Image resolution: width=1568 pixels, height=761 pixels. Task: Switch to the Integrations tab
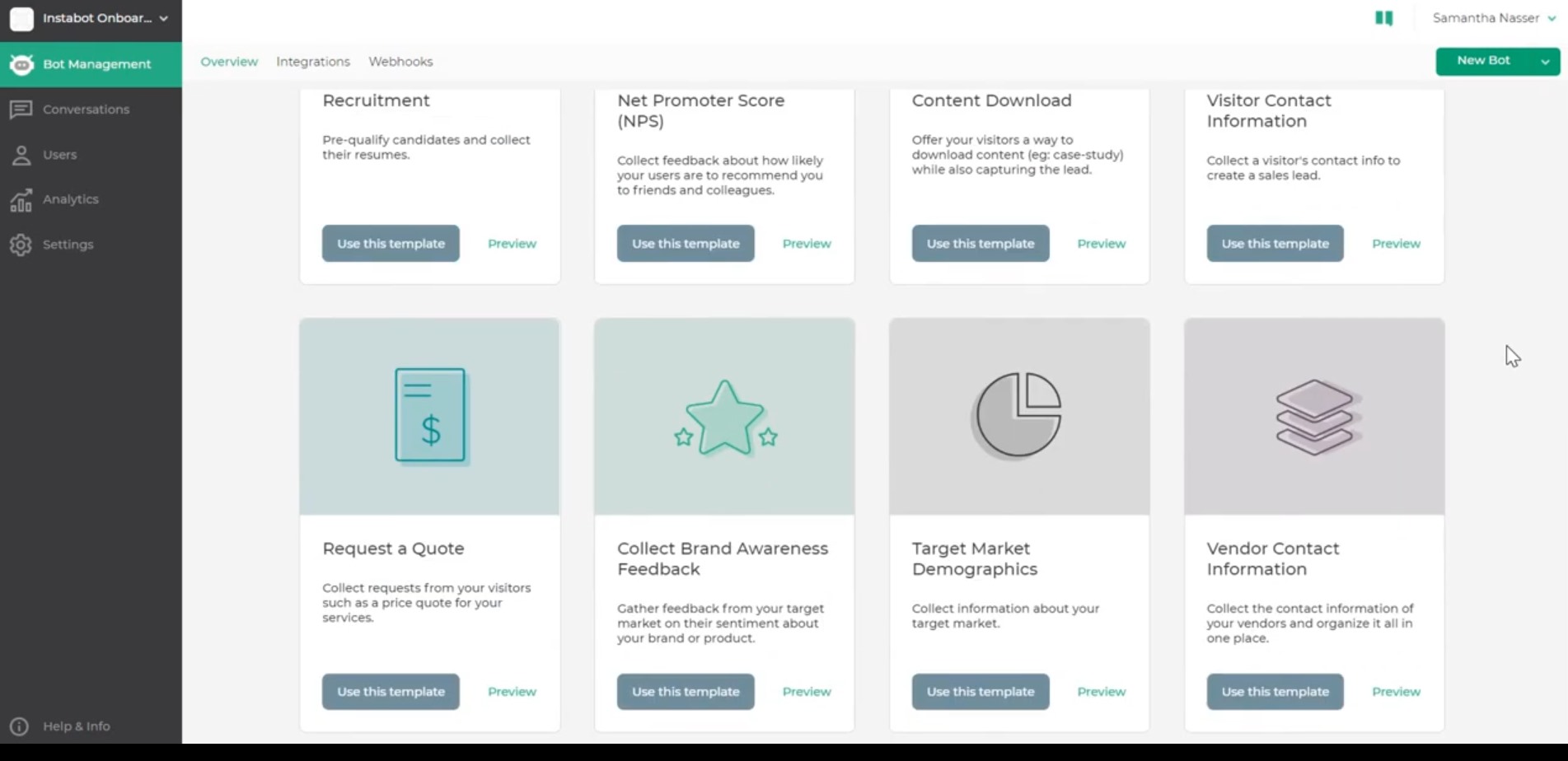pyautogui.click(x=313, y=62)
